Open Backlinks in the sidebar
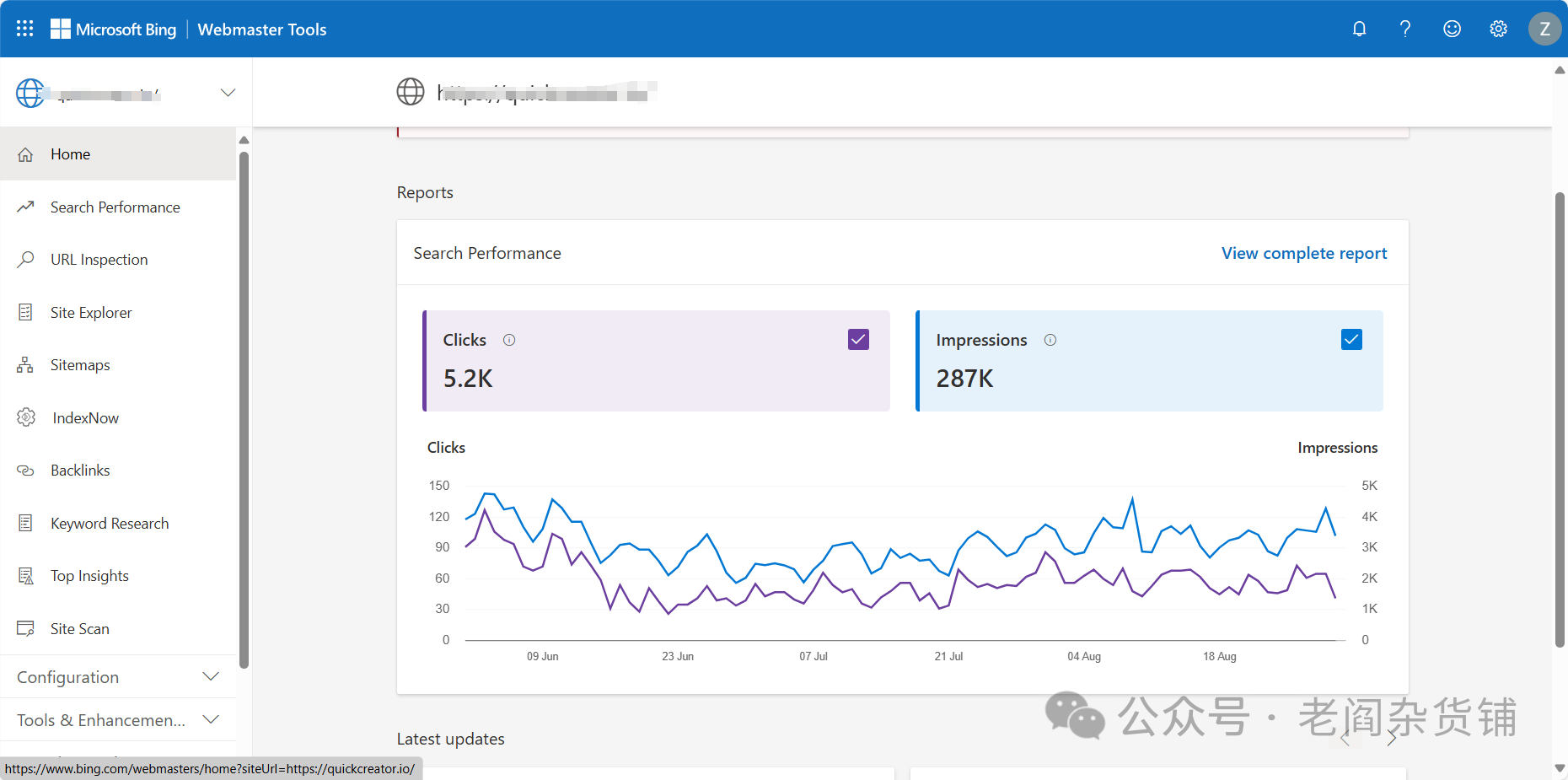Viewport: 1568px width, 780px height. [118, 471]
